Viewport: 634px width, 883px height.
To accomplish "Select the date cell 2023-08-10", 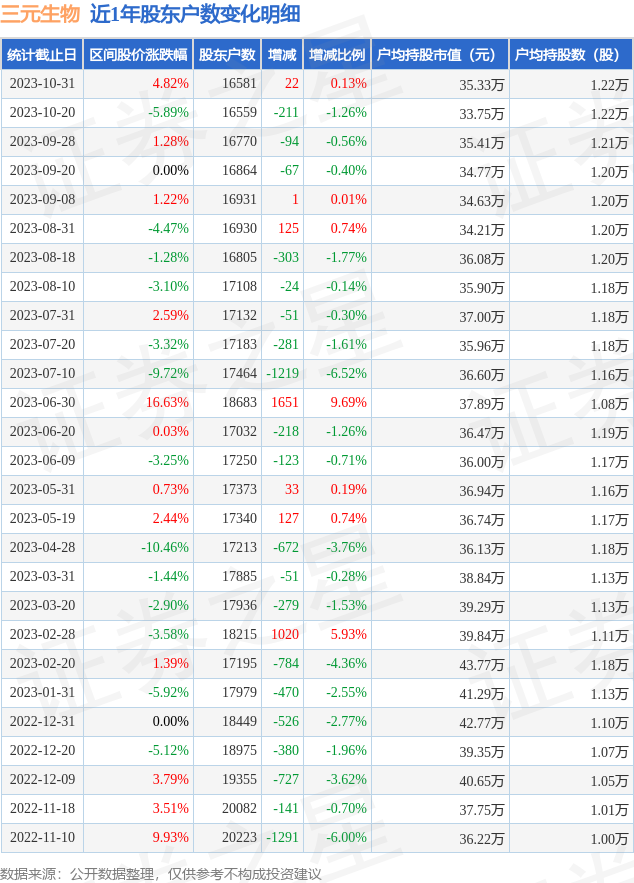I will 42,287.
